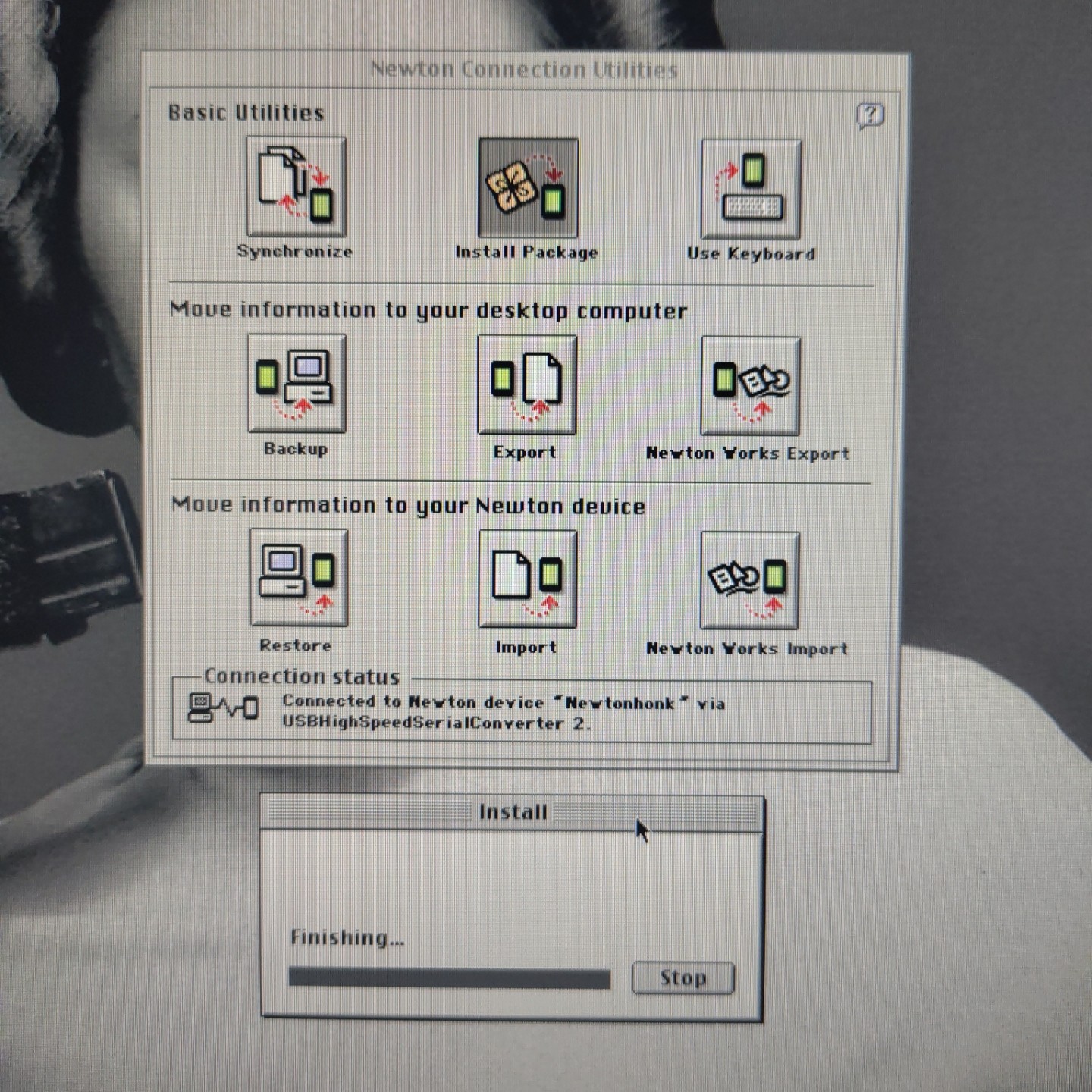
Task: Click "Move information to your Newton device" heading
Action: coord(408,506)
